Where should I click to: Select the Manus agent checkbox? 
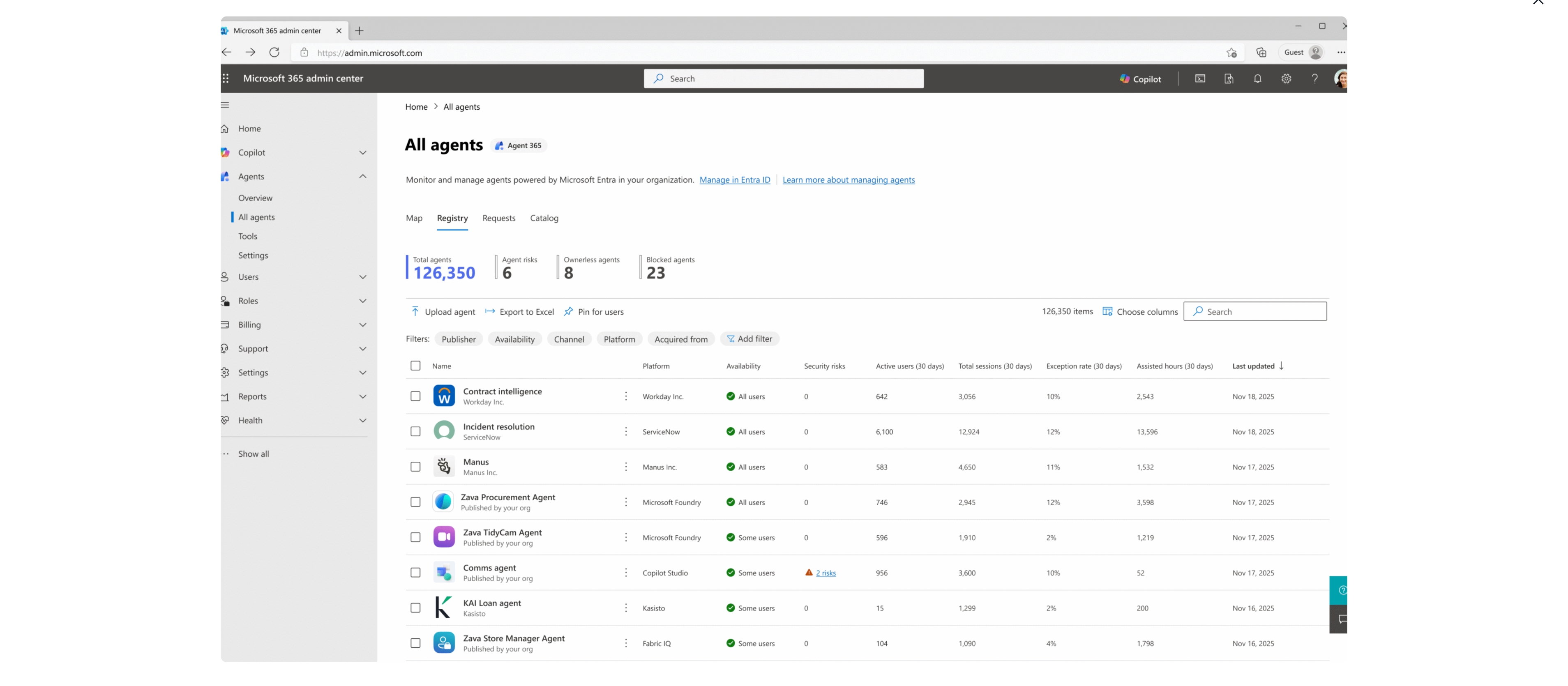(415, 467)
